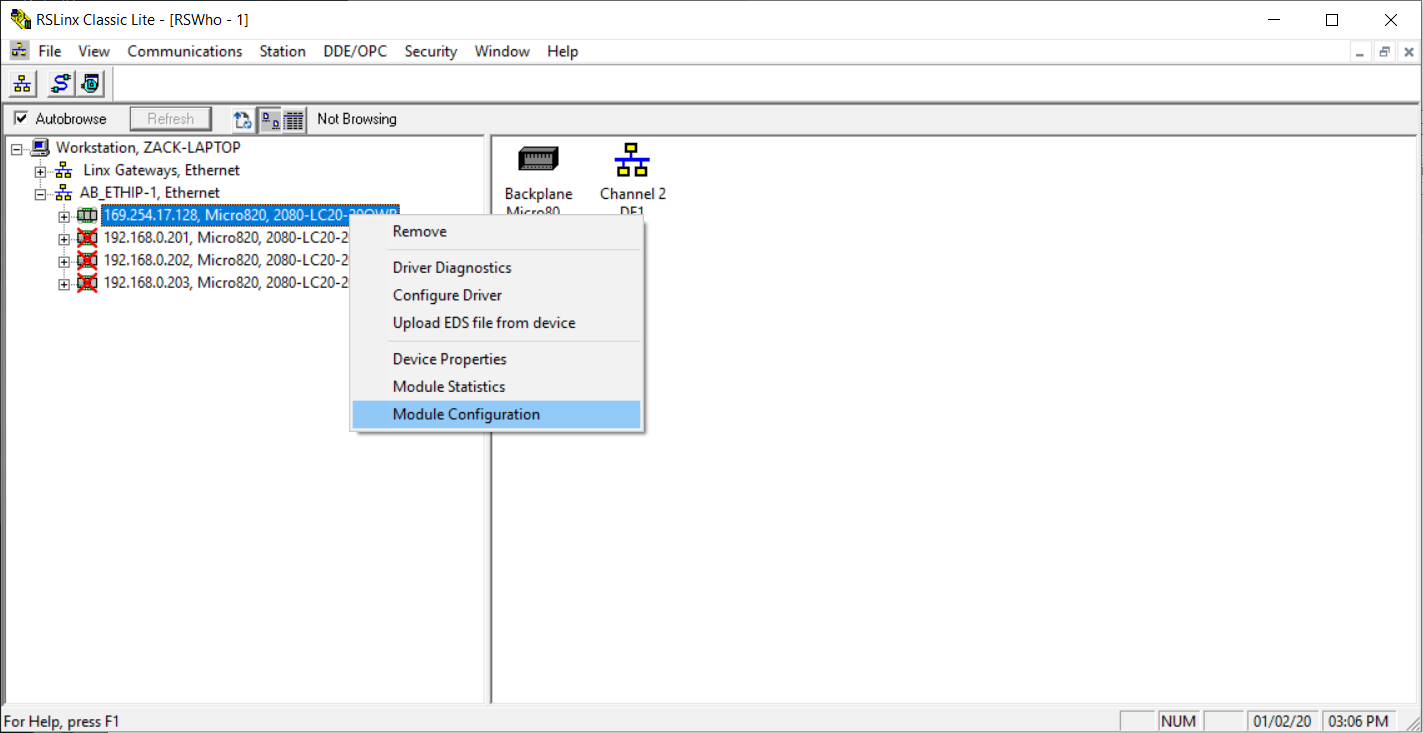Choose Configure Driver in context menu

tap(497, 295)
